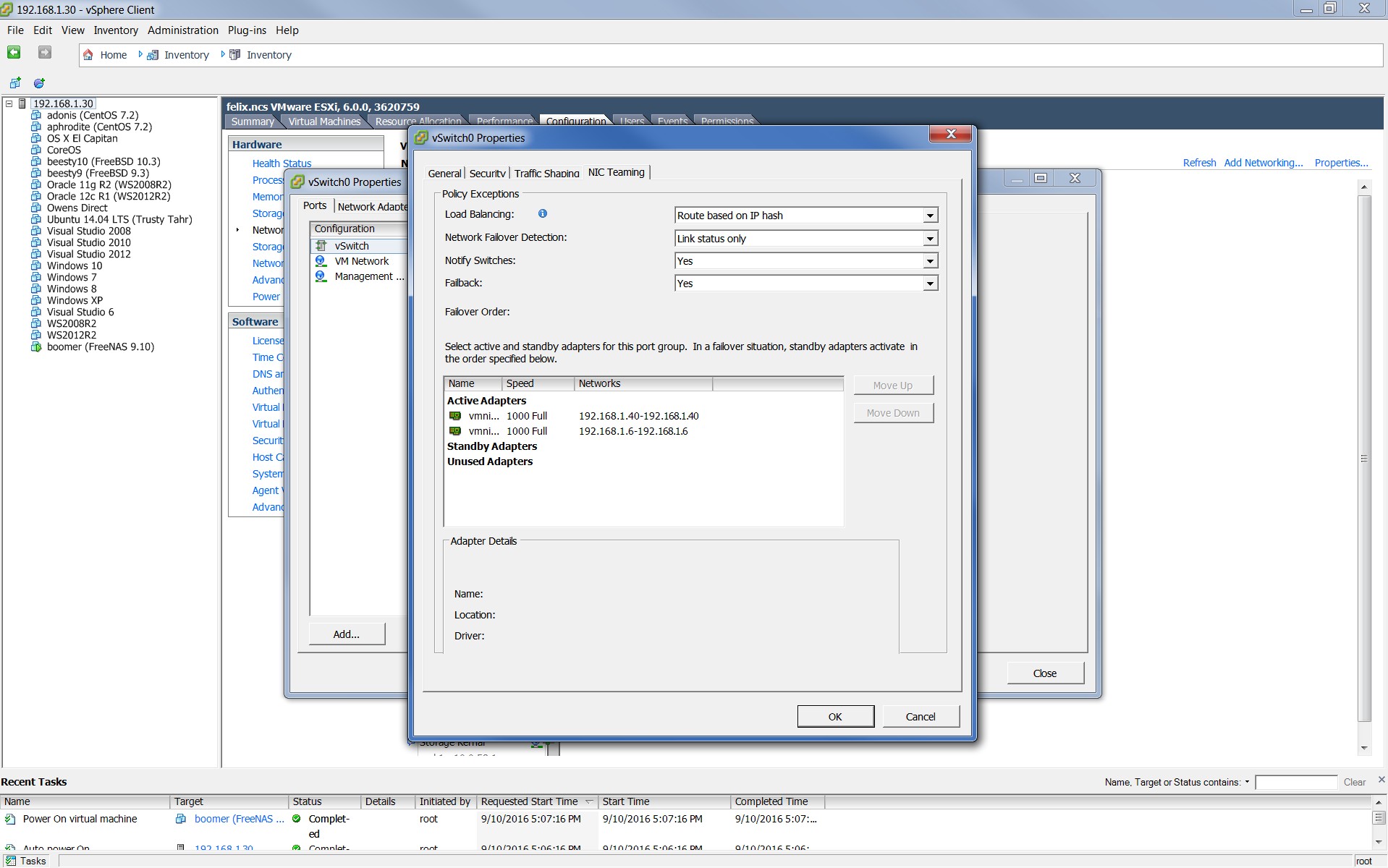
Task: Click the green back navigation arrow
Action: (x=14, y=53)
